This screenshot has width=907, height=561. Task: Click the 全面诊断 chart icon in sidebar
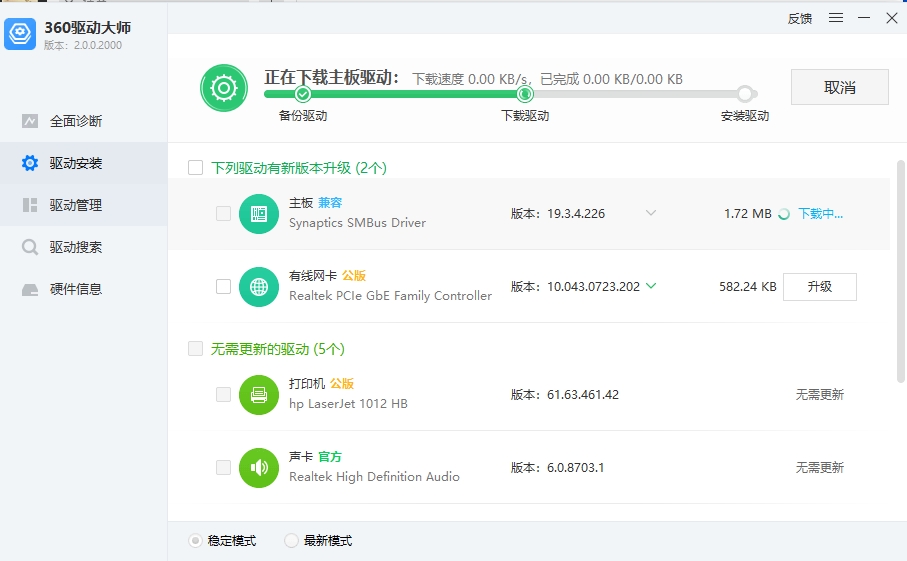point(30,121)
